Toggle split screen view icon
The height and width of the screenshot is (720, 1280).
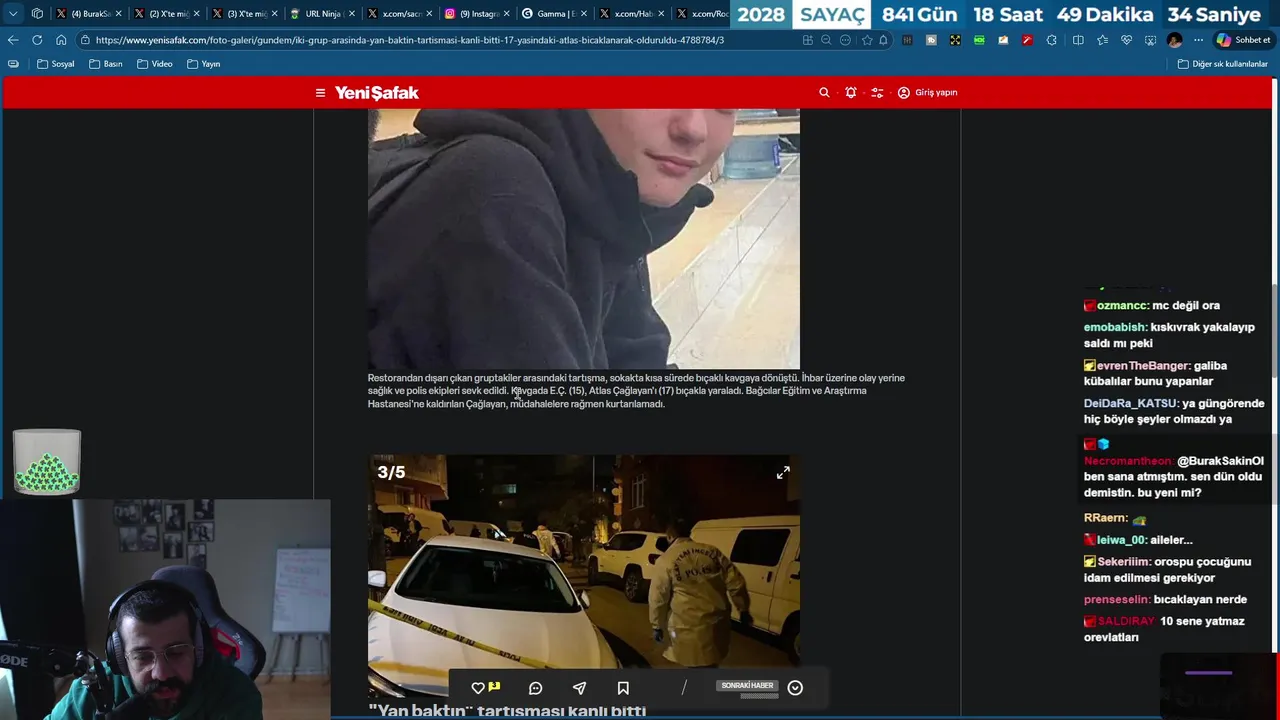[x=1078, y=40]
